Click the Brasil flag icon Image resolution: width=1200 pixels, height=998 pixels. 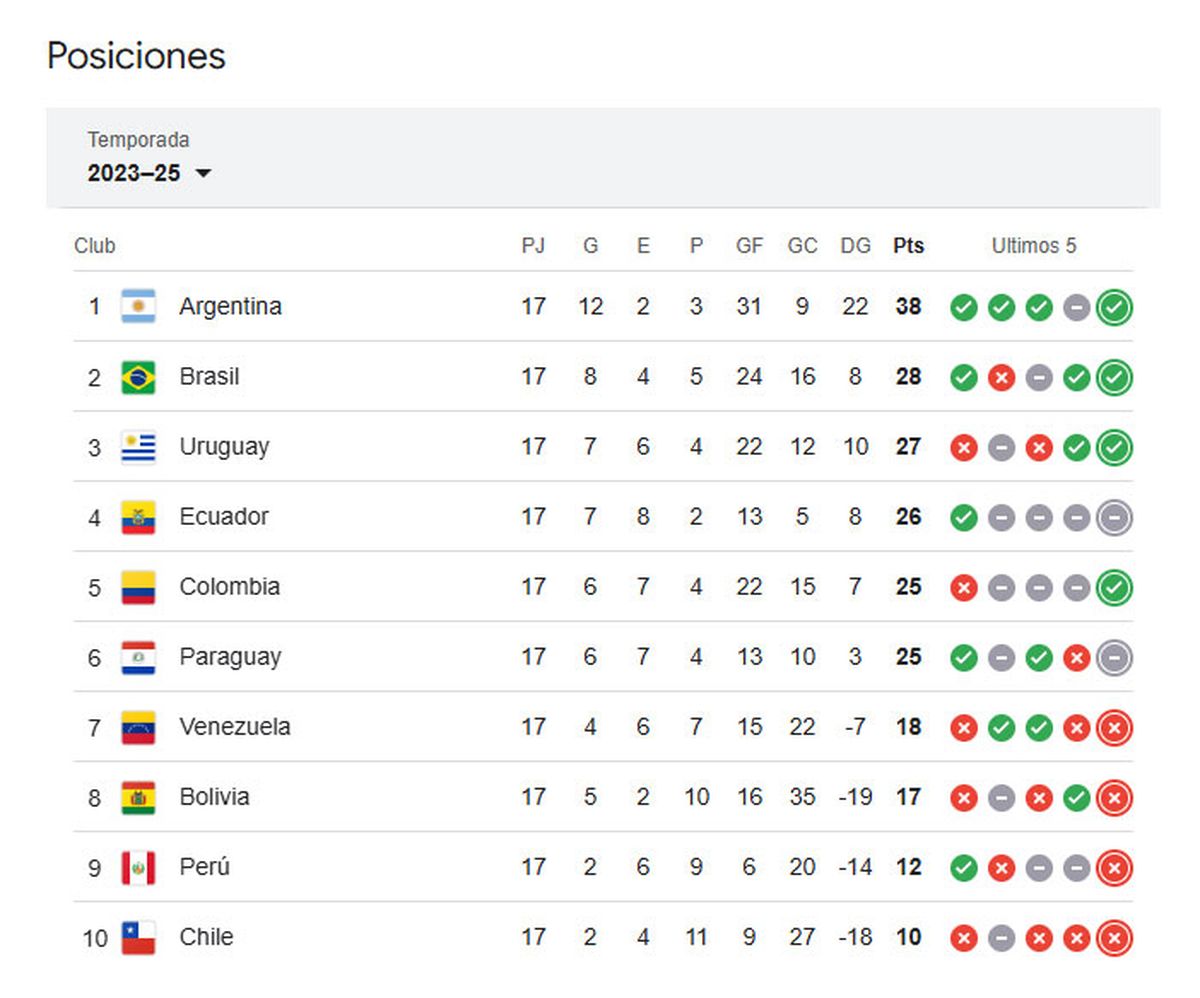pos(138,377)
